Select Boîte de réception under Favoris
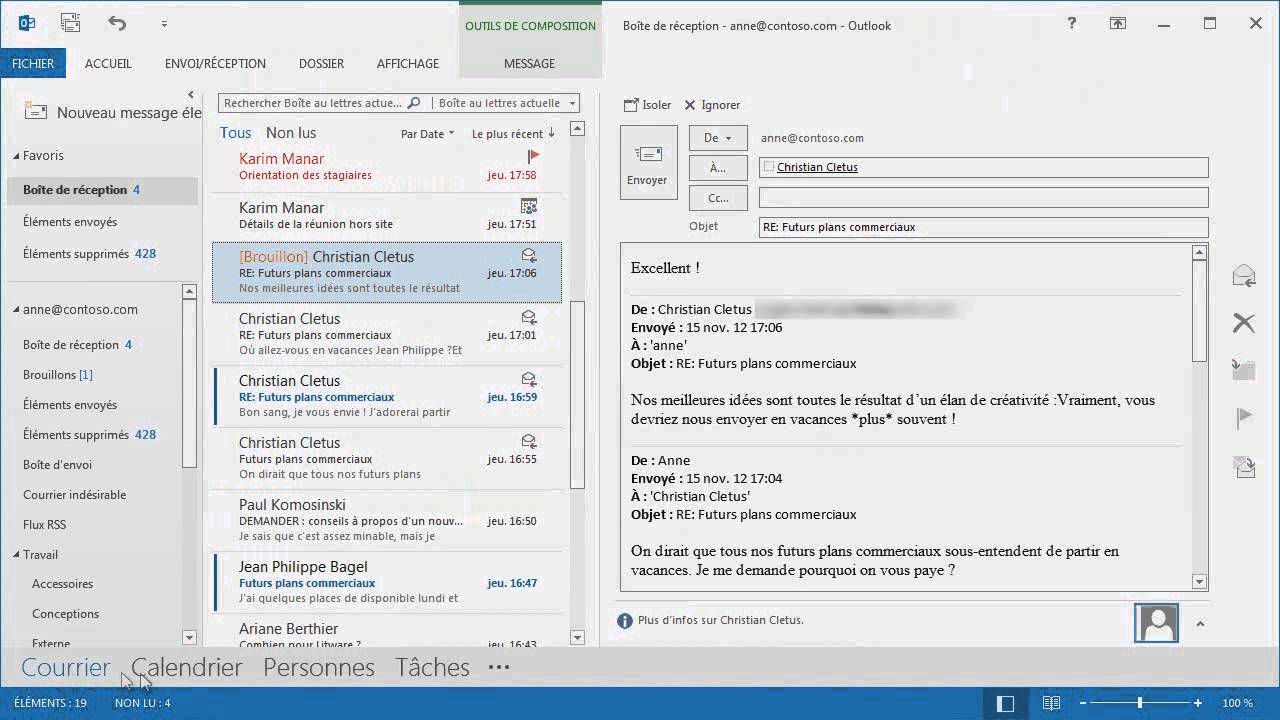Screen dimensions: 1280x720 [x=103, y=190]
